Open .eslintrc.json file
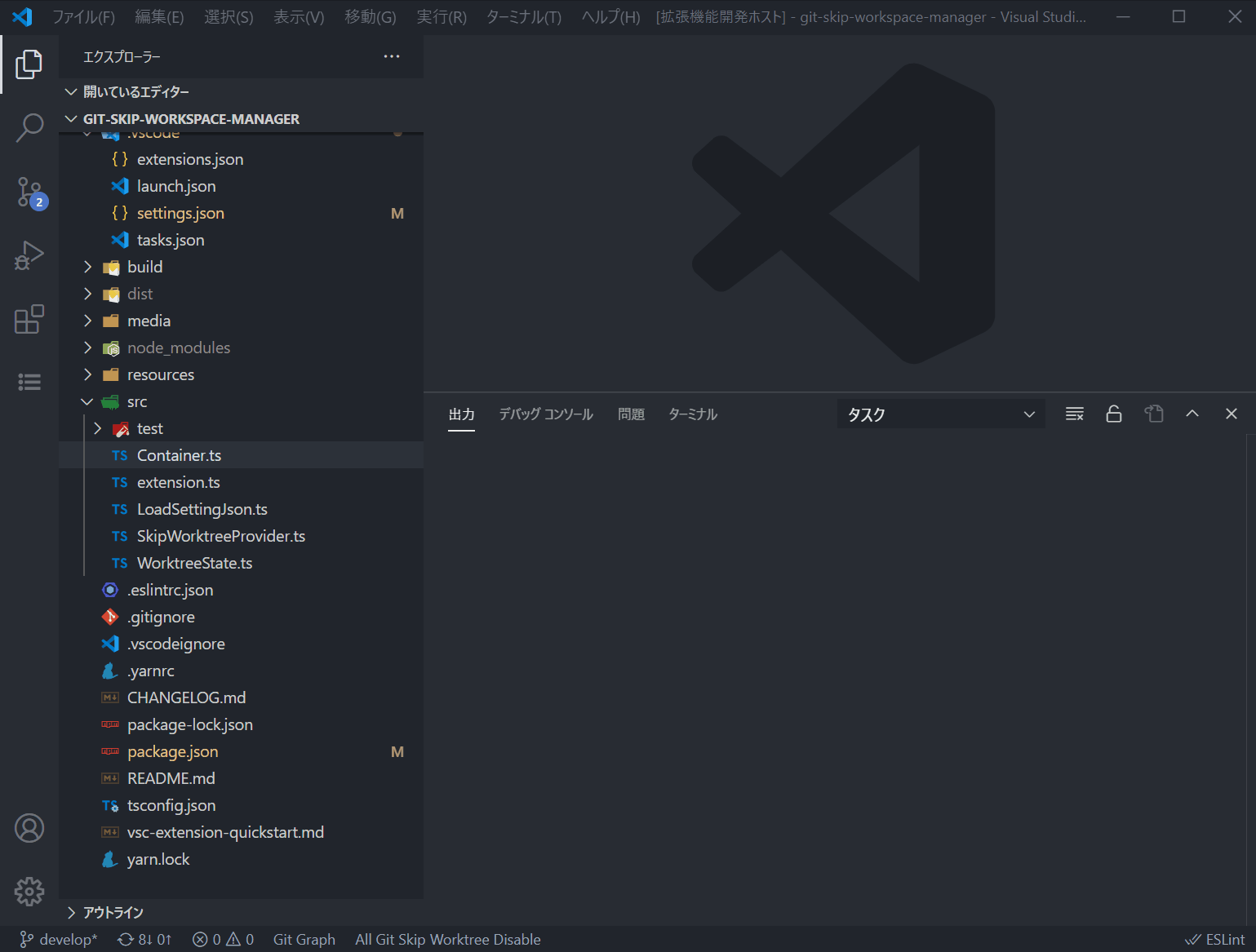Screen dimensions: 1256x952 tap(241, 590)
